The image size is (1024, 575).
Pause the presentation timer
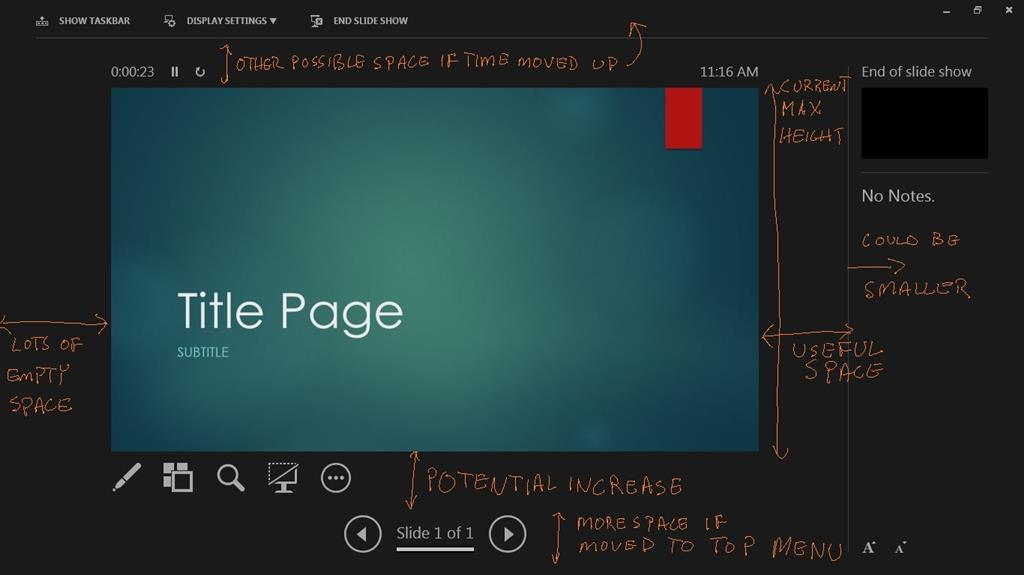point(174,72)
